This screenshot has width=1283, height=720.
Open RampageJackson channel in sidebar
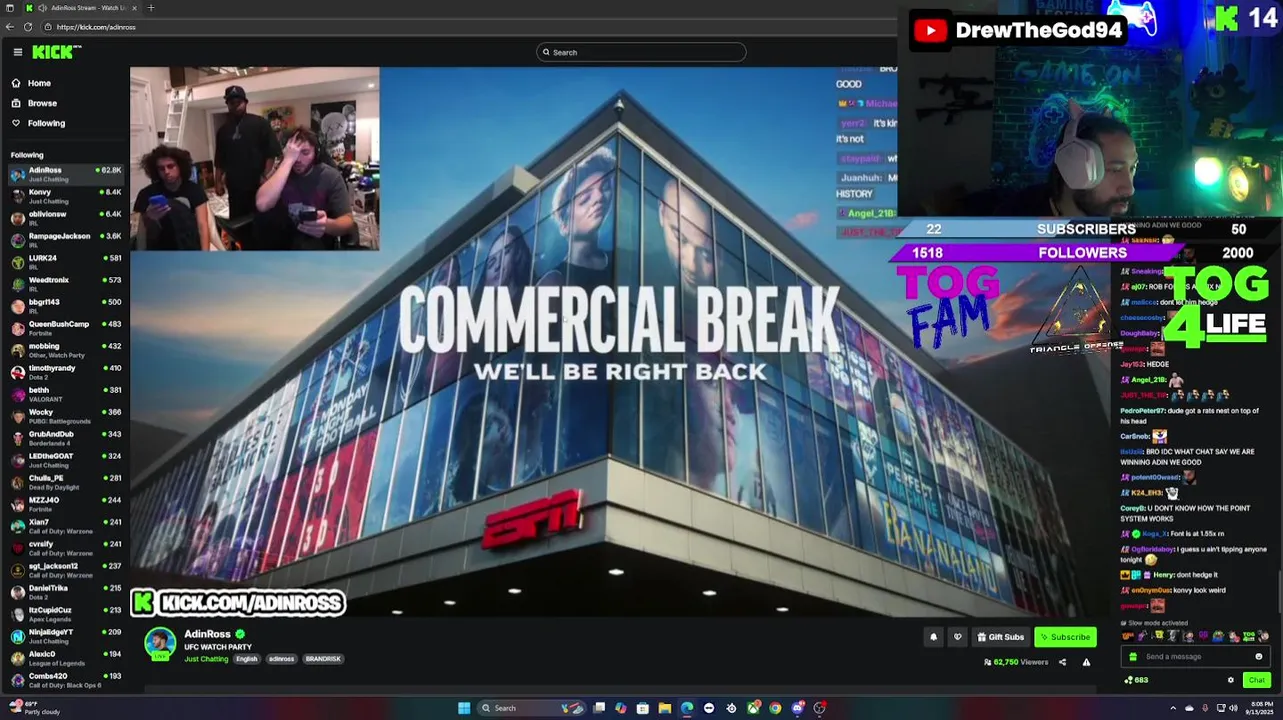pyautogui.click(x=65, y=240)
